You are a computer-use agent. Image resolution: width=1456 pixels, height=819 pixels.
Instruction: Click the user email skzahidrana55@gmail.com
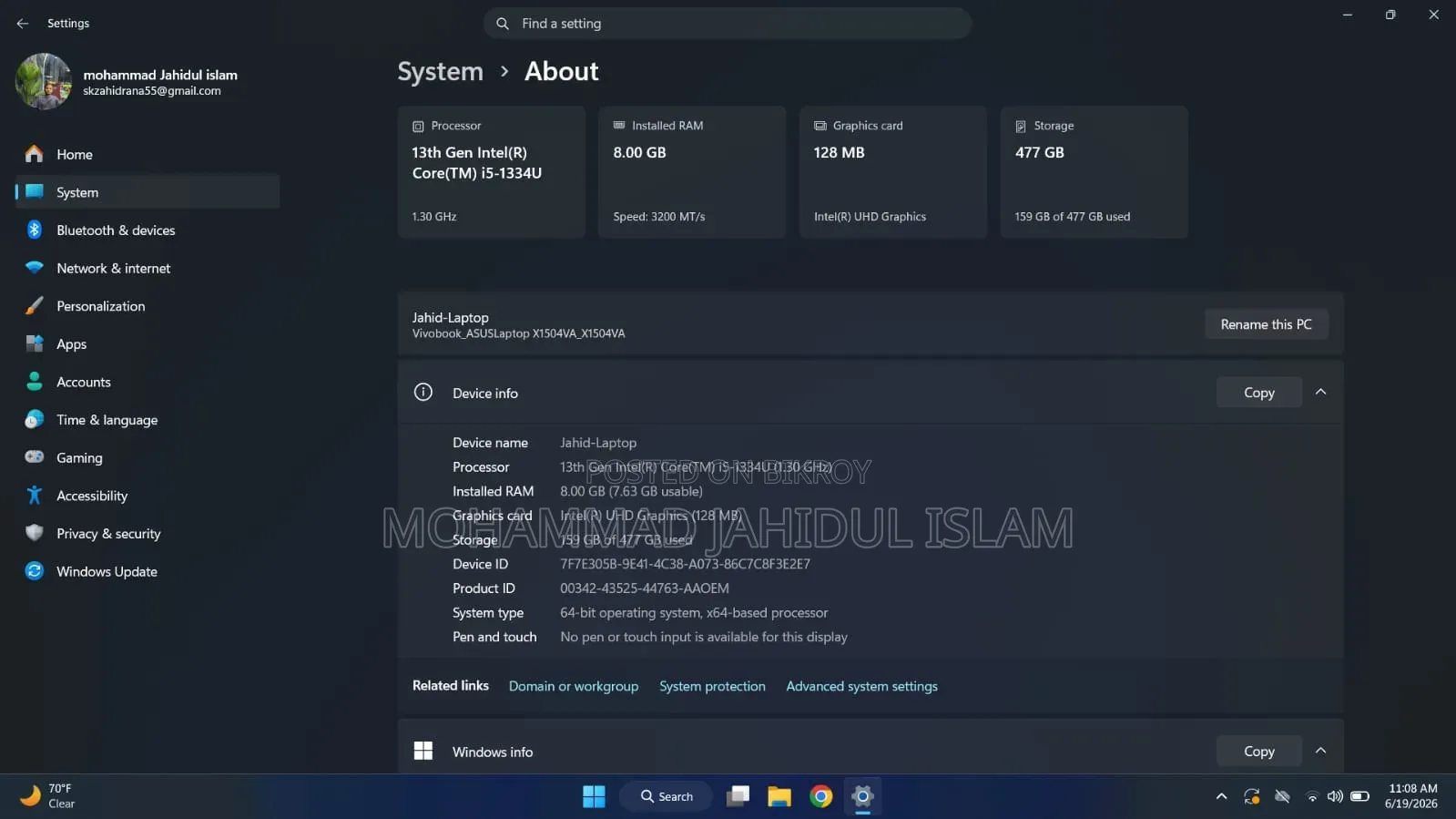click(x=152, y=91)
